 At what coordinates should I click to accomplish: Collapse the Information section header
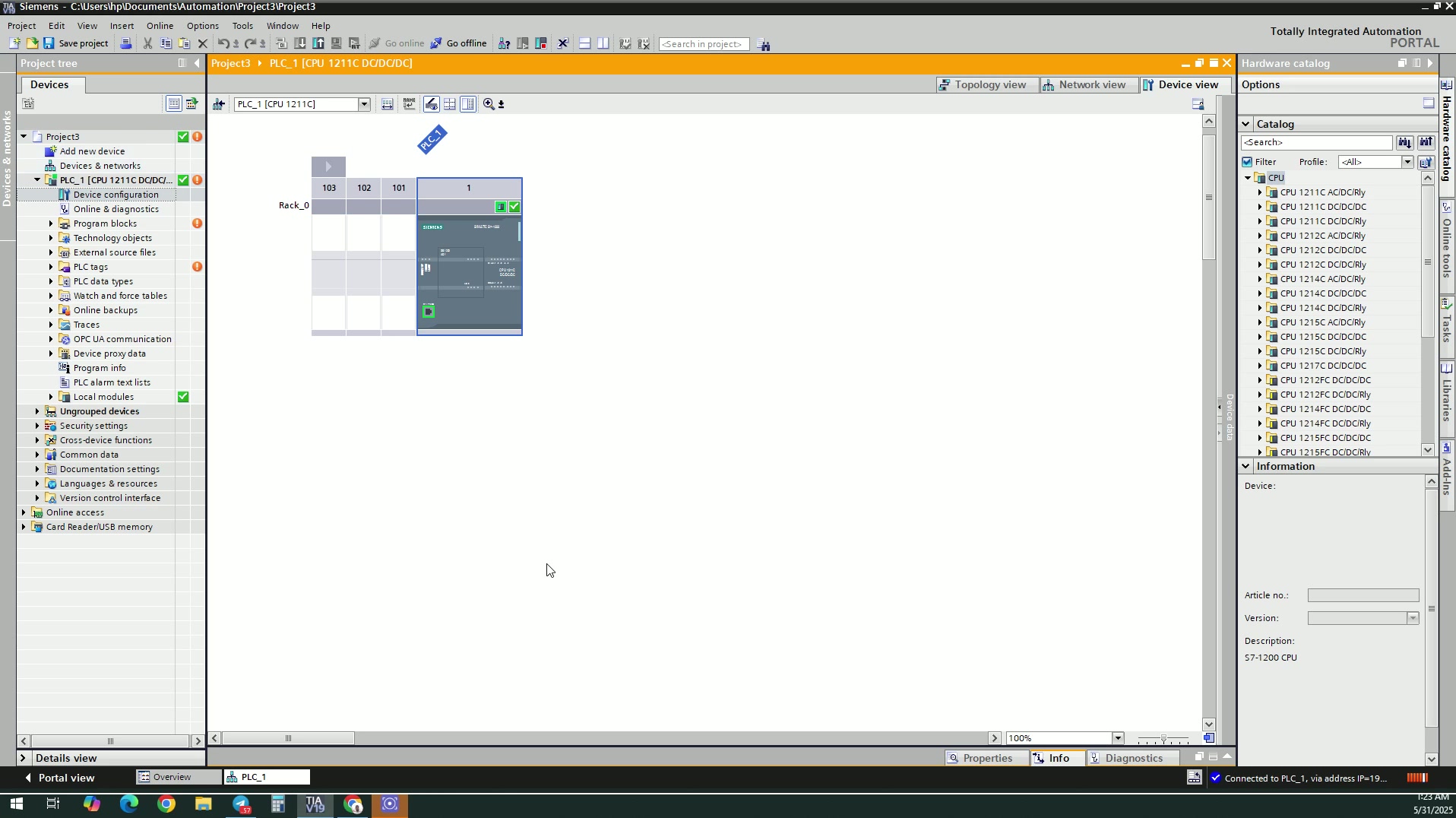(1246, 466)
